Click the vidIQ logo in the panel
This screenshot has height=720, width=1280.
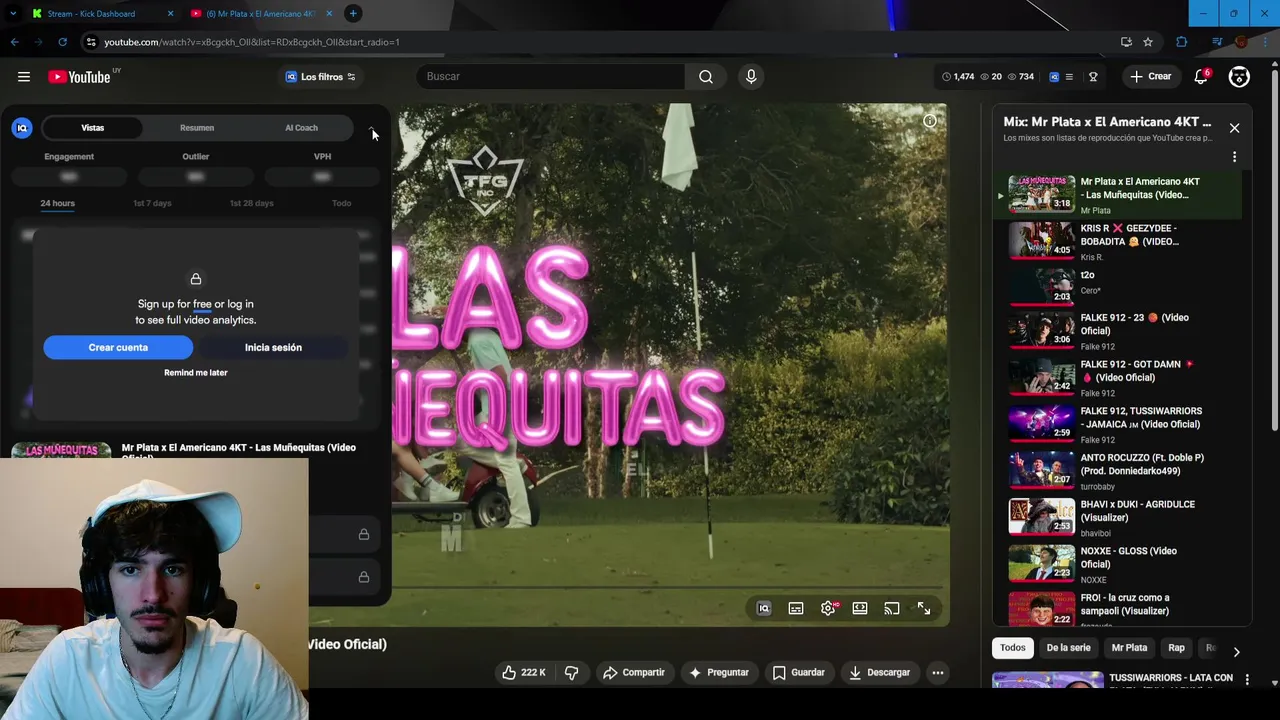point(22,128)
